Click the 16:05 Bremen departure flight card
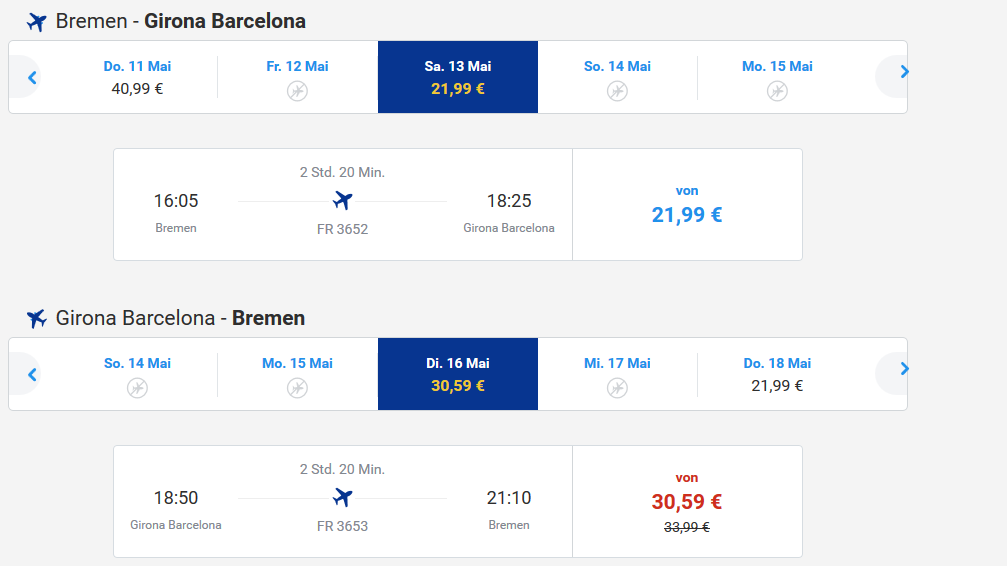This screenshot has width=1007, height=566. pos(343,205)
